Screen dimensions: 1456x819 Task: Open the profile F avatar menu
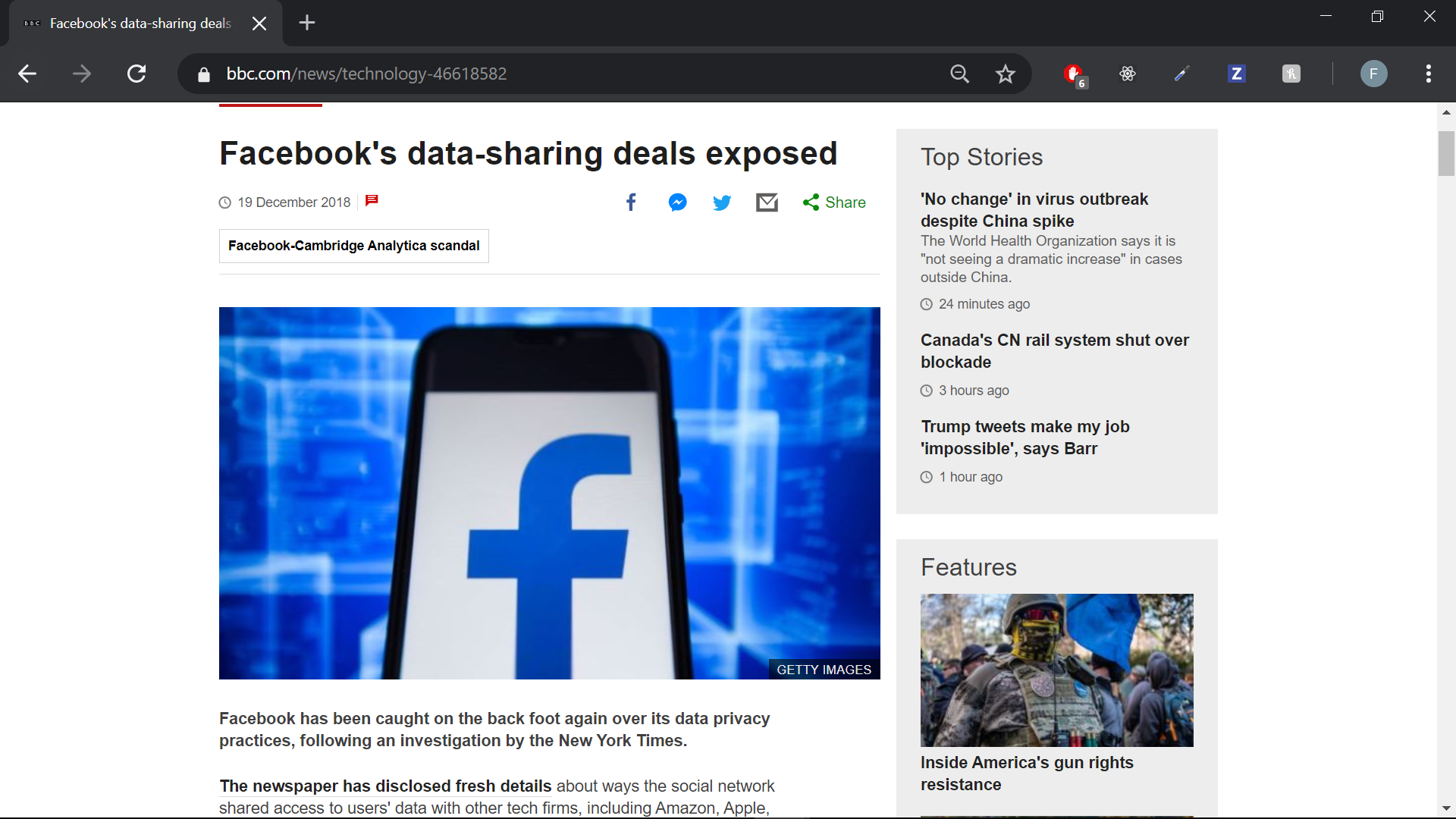point(1373,74)
